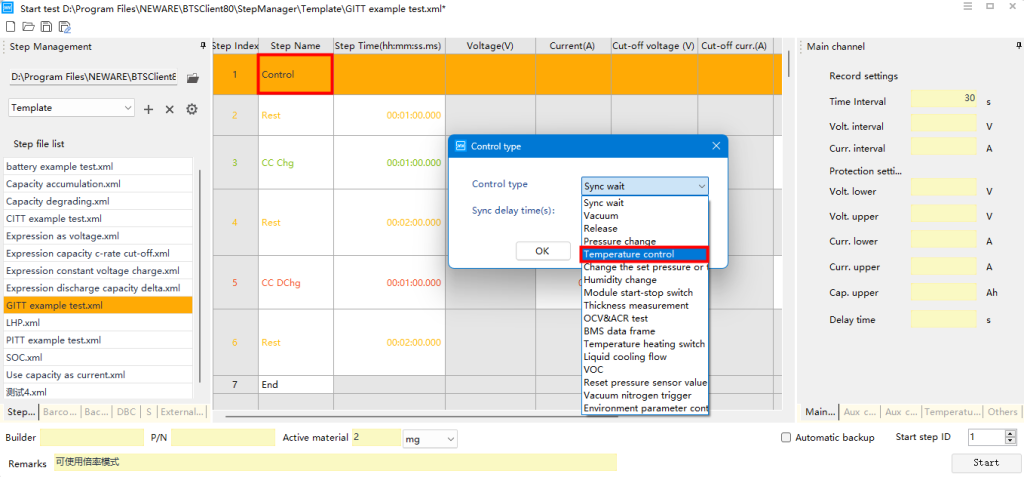Enable the Automatic backup checkbox
Image resolution: width=1024 pixels, height=477 pixels.
tap(786, 438)
